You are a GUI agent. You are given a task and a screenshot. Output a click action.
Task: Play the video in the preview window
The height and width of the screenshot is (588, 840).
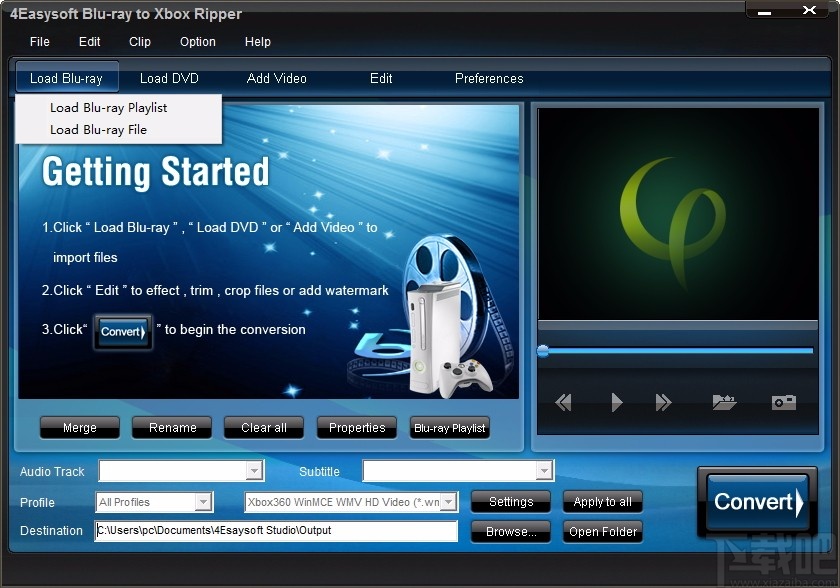pos(615,402)
